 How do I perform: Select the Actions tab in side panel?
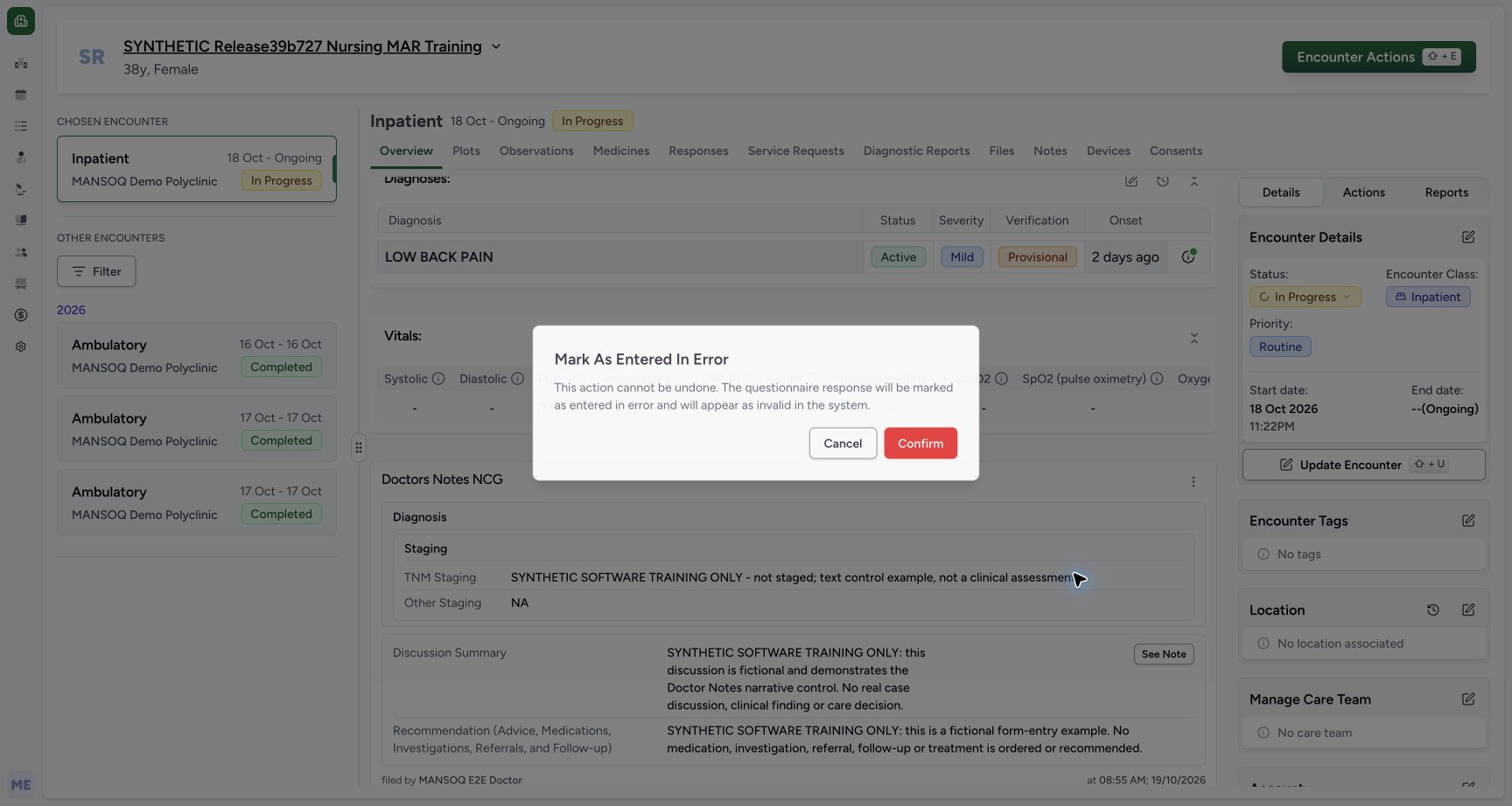pos(1364,193)
